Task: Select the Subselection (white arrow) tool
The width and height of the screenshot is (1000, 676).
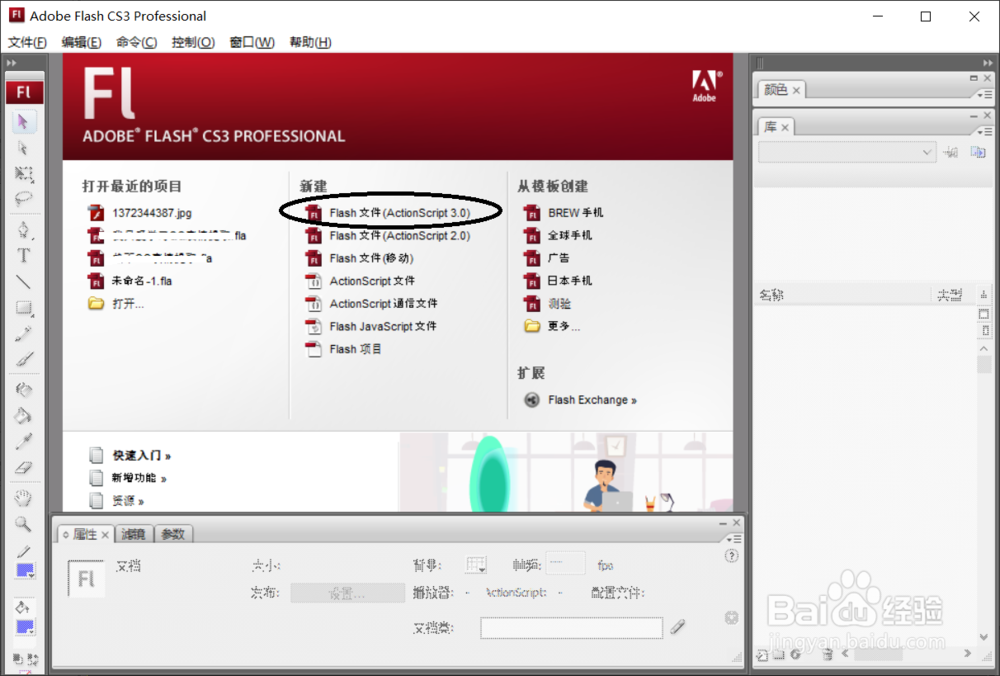Action: (24, 148)
